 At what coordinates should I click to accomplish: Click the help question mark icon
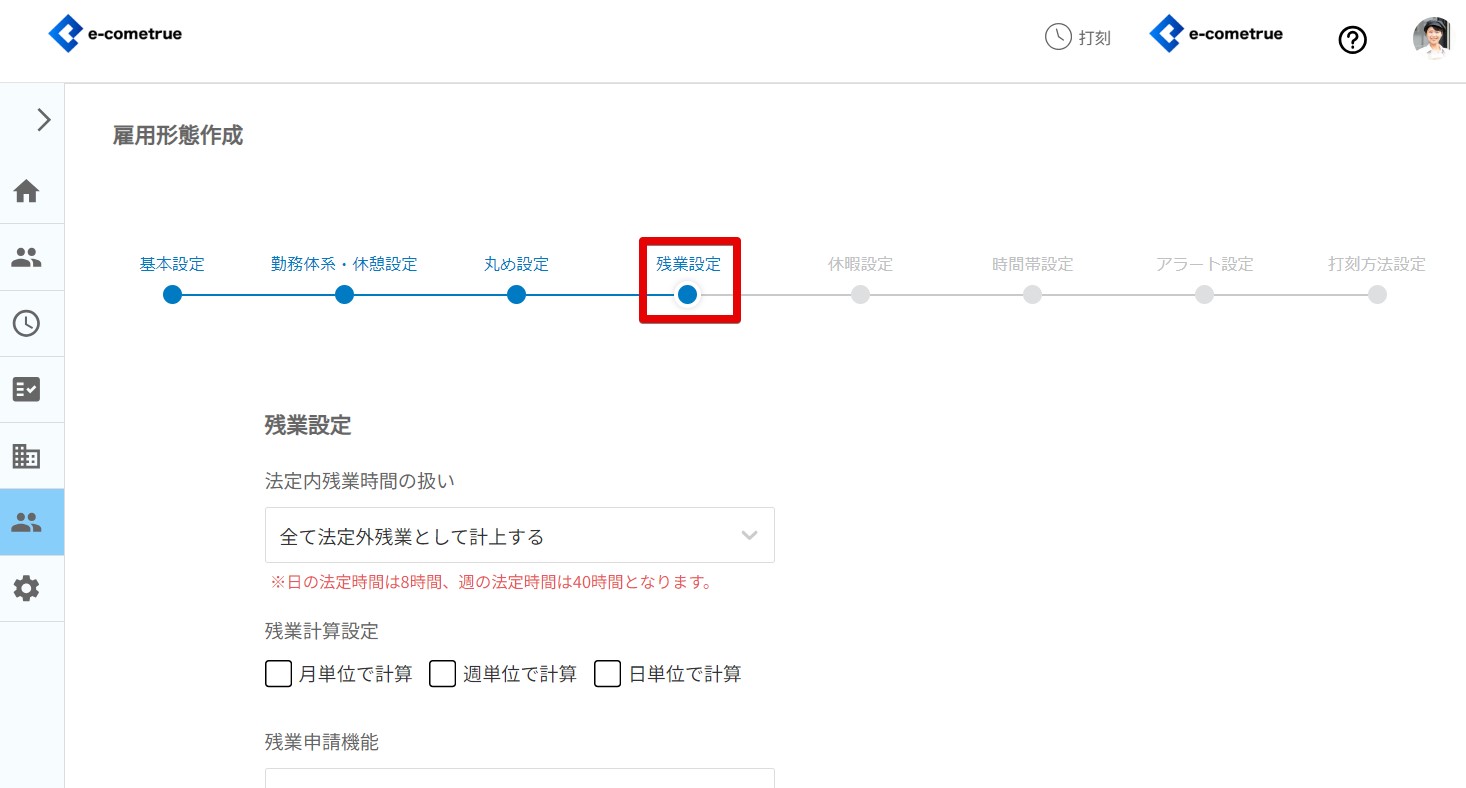click(1352, 40)
